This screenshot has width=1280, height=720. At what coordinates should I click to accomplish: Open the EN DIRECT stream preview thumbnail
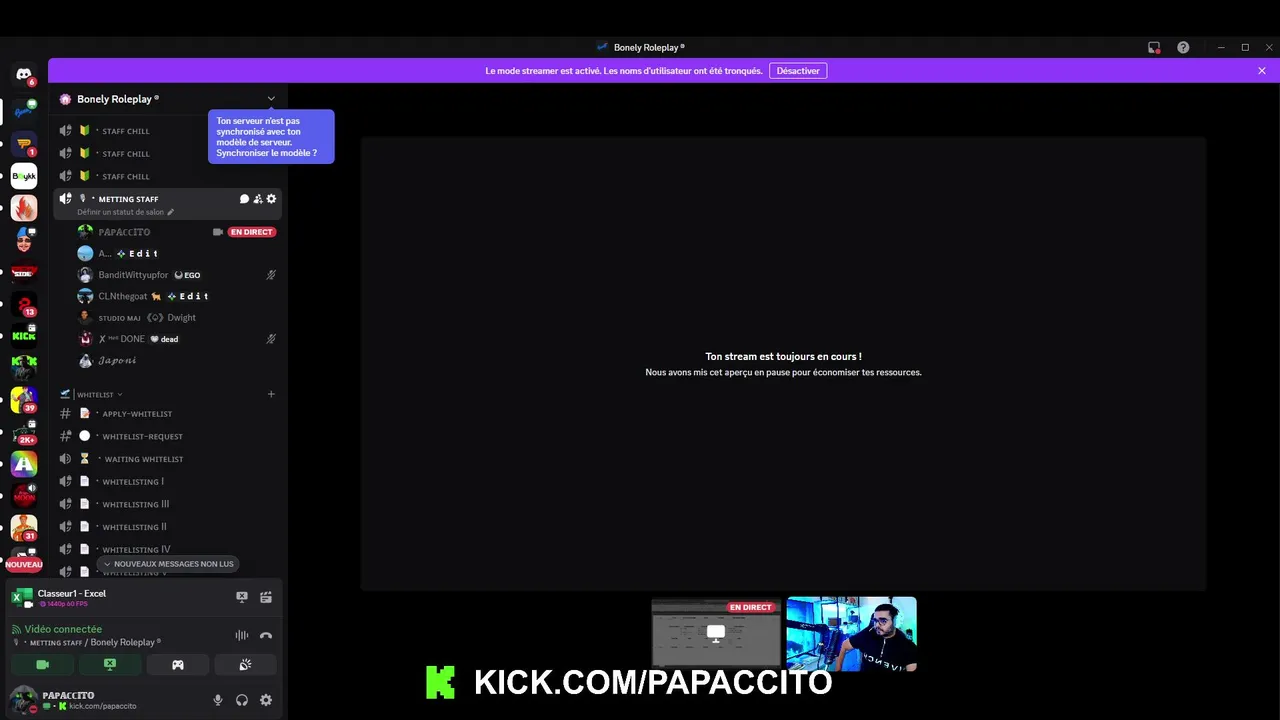point(716,632)
